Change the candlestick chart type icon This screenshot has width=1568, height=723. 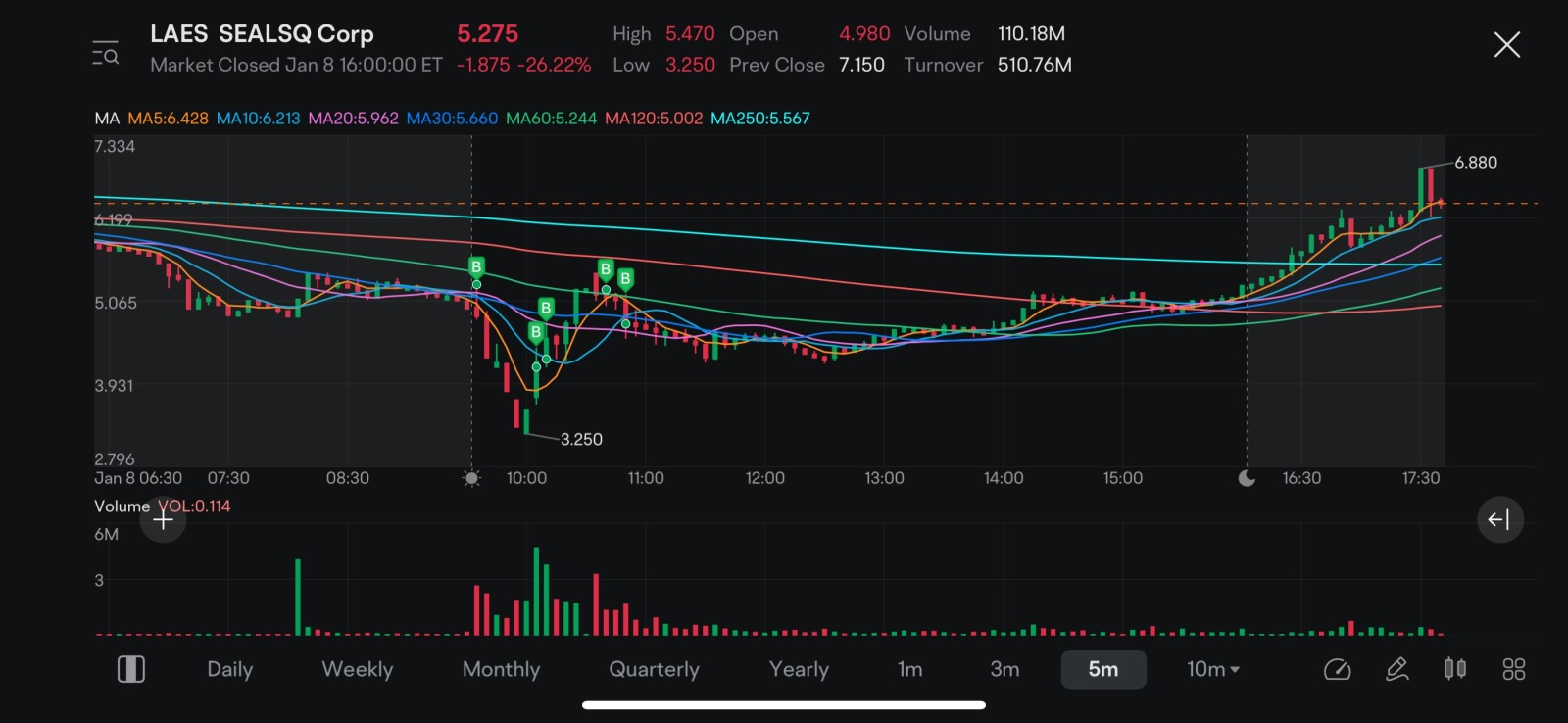pyautogui.click(x=1455, y=669)
